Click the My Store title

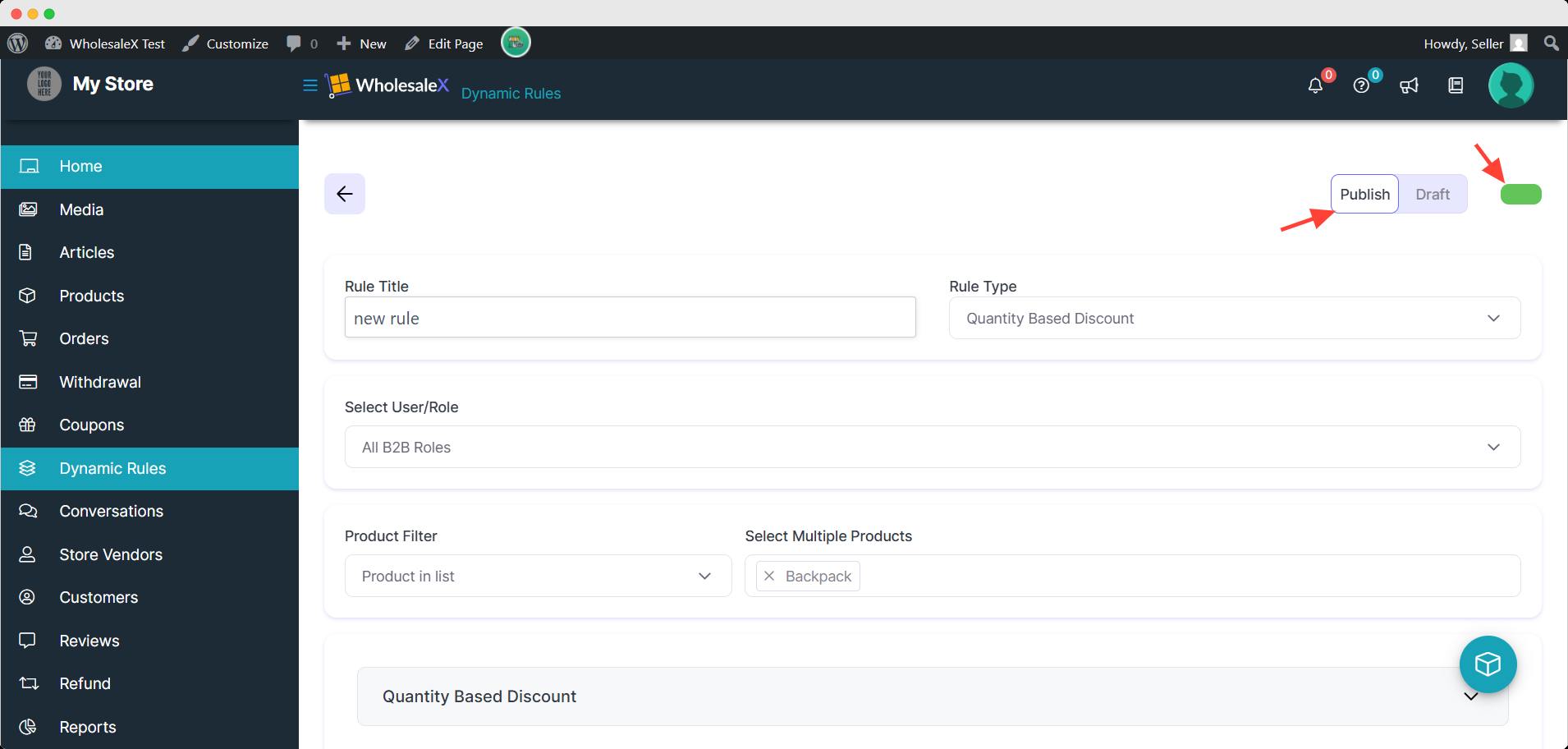pos(112,84)
